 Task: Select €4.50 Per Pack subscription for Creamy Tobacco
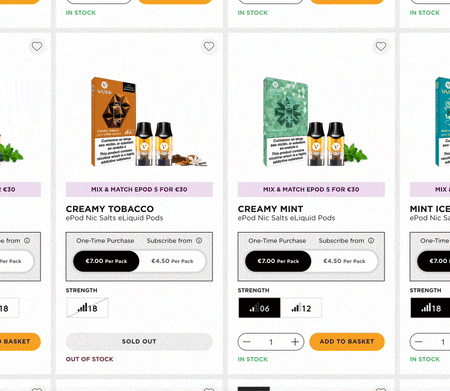[172, 261]
